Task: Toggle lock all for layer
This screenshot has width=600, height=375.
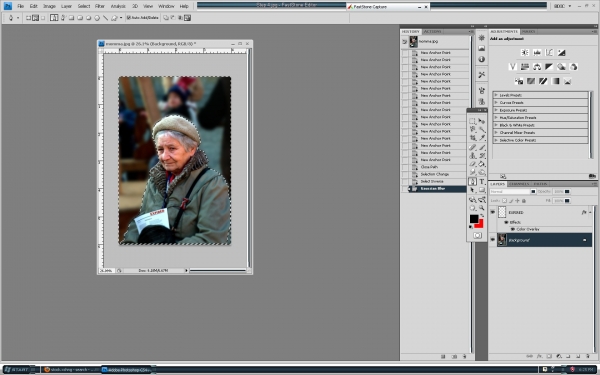Action: pyautogui.click(x=524, y=201)
